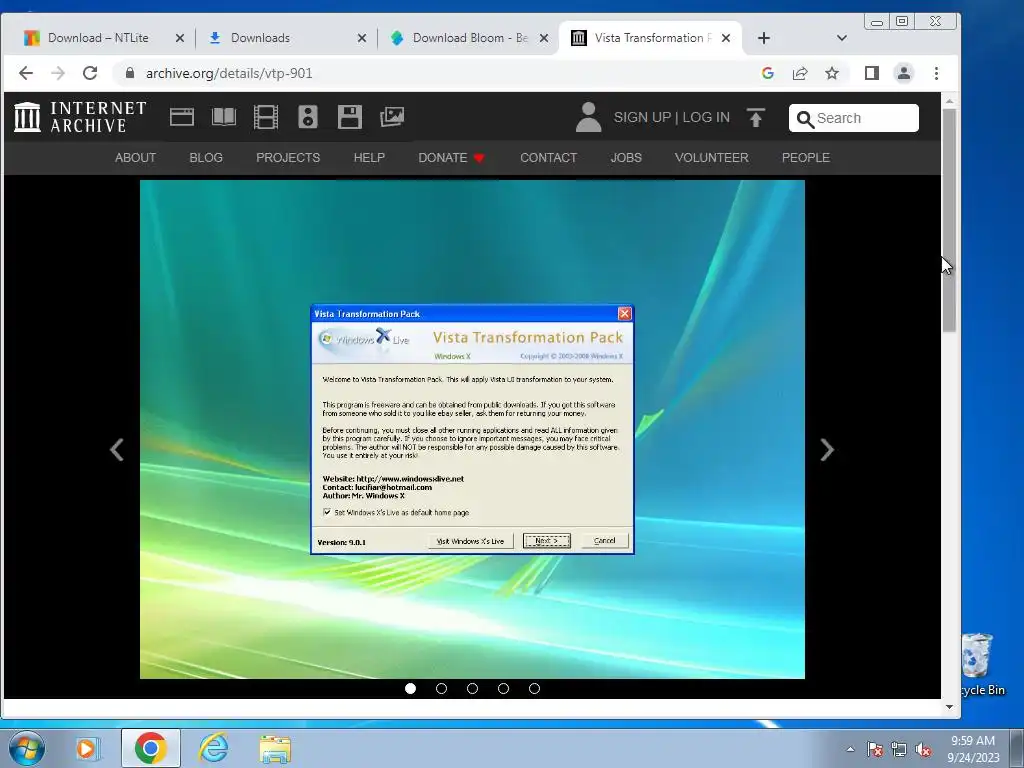Click the SIGN UP link

(x=642, y=118)
